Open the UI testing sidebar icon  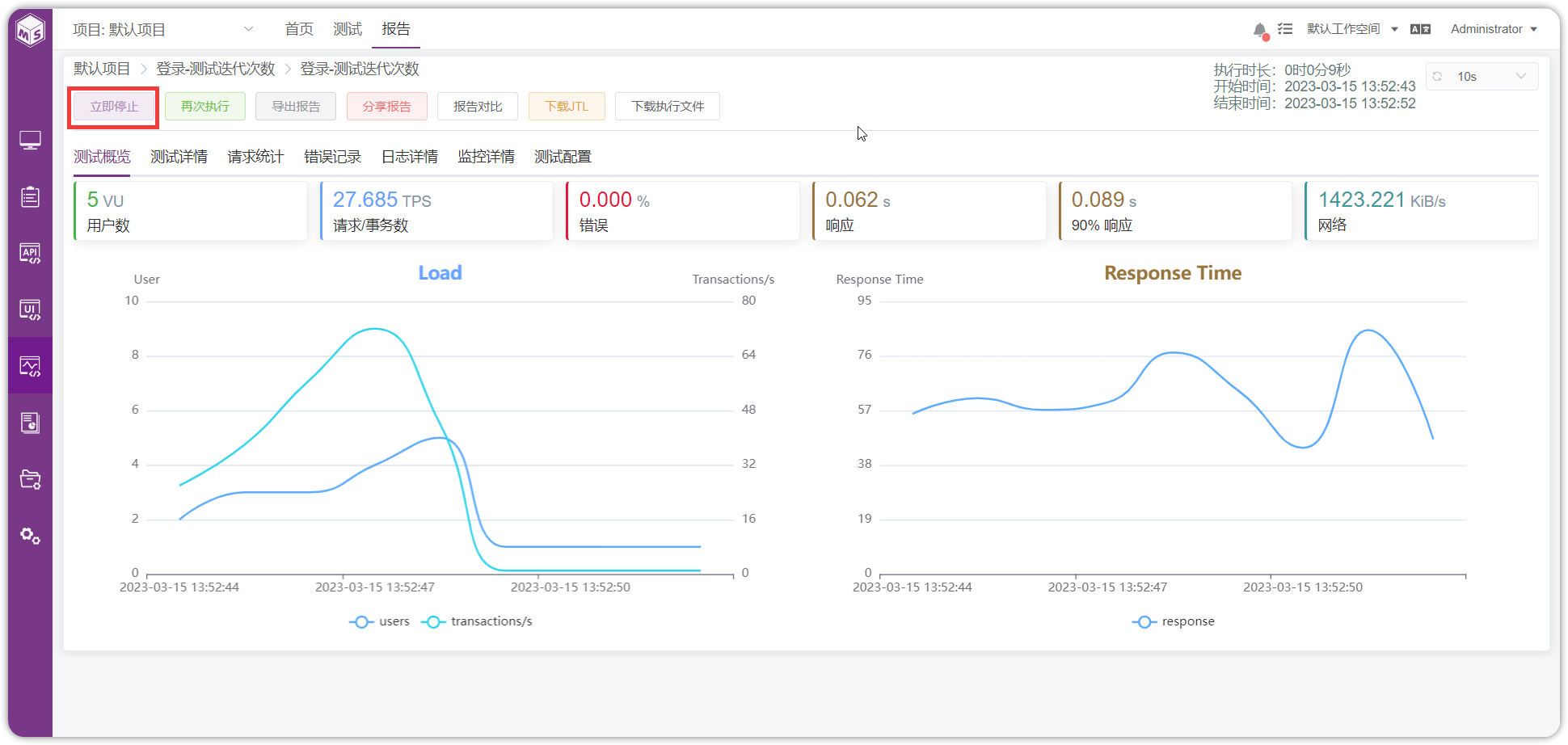tap(30, 309)
